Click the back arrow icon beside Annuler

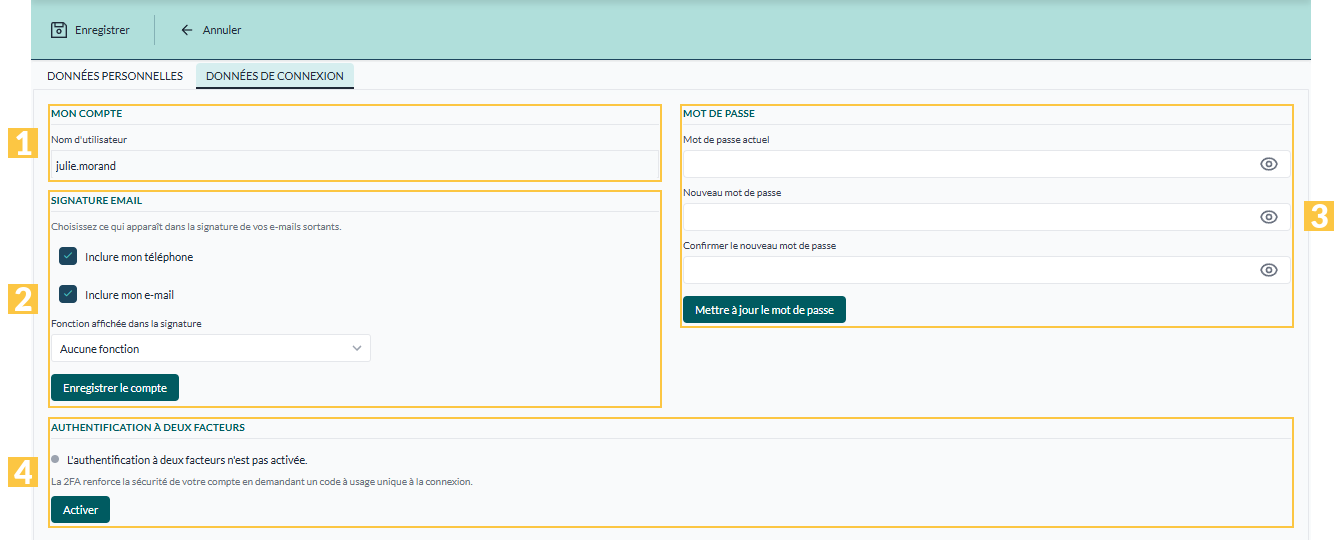tap(187, 30)
